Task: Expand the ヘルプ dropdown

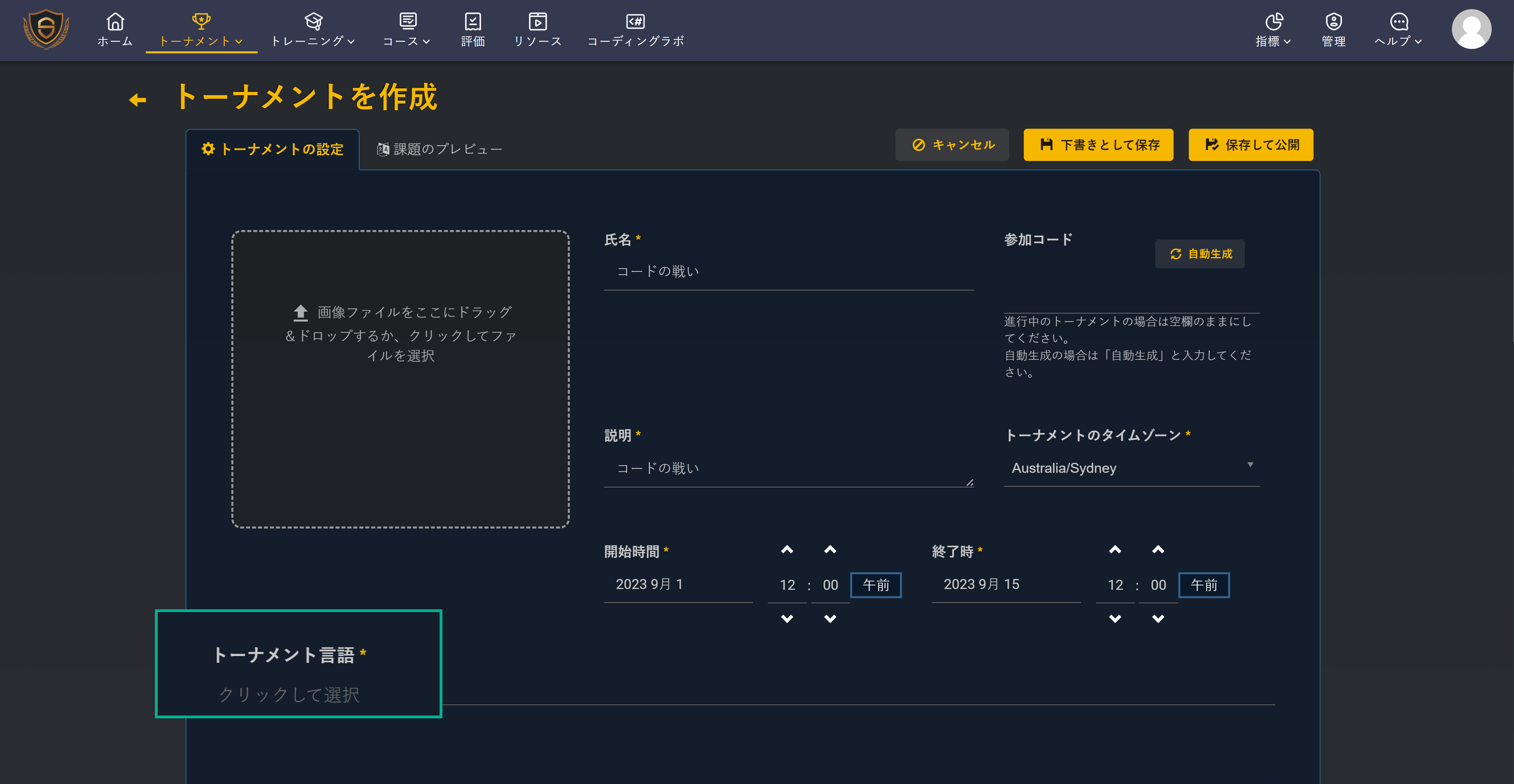Action: [1398, 29]
